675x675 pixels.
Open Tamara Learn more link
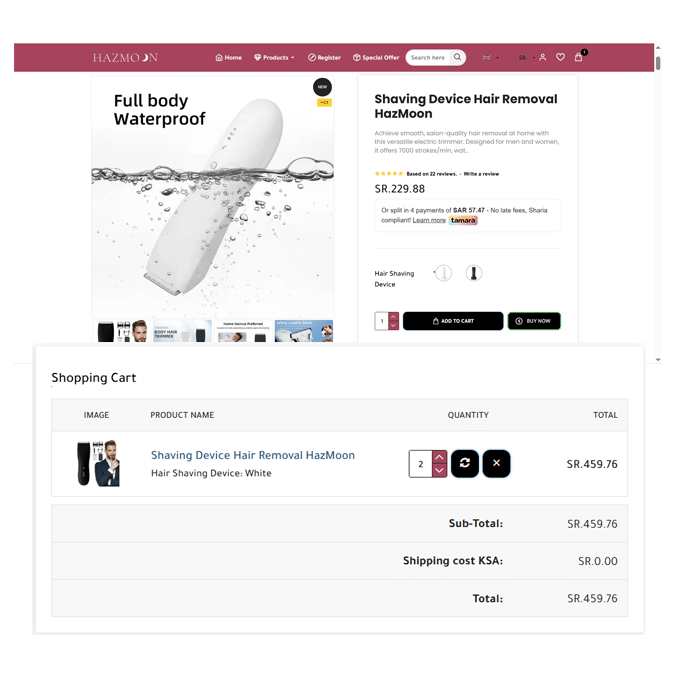pos(429,220)
